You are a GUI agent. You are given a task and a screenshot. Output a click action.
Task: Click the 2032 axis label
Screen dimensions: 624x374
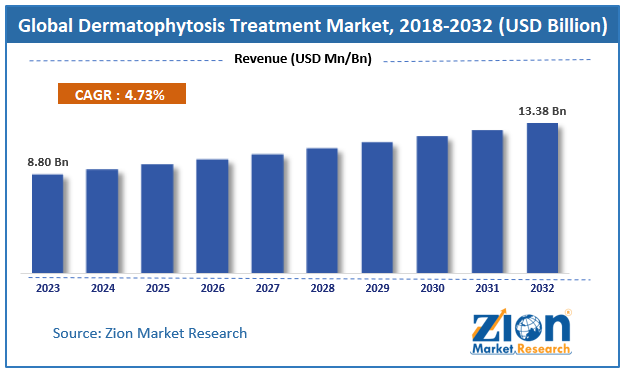point(542,288)
